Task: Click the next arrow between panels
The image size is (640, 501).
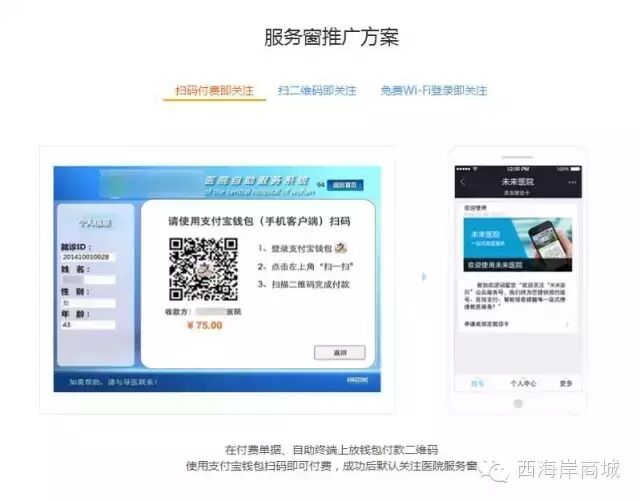Action: [424, 277]
